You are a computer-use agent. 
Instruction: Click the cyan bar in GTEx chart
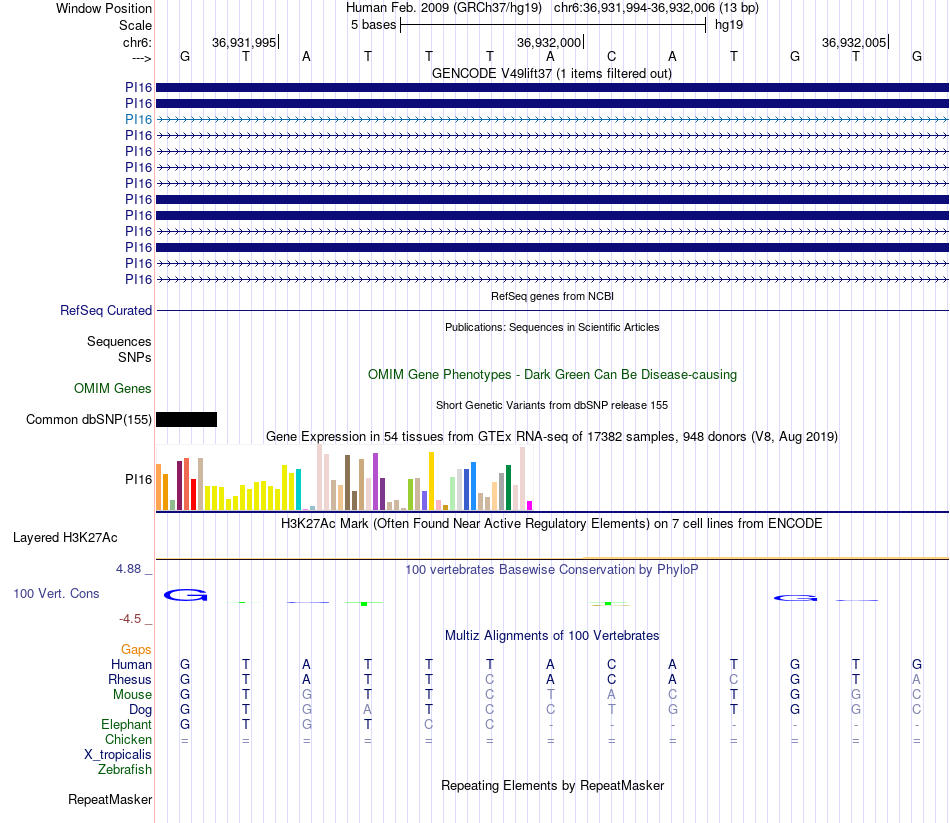click(298, 489)
